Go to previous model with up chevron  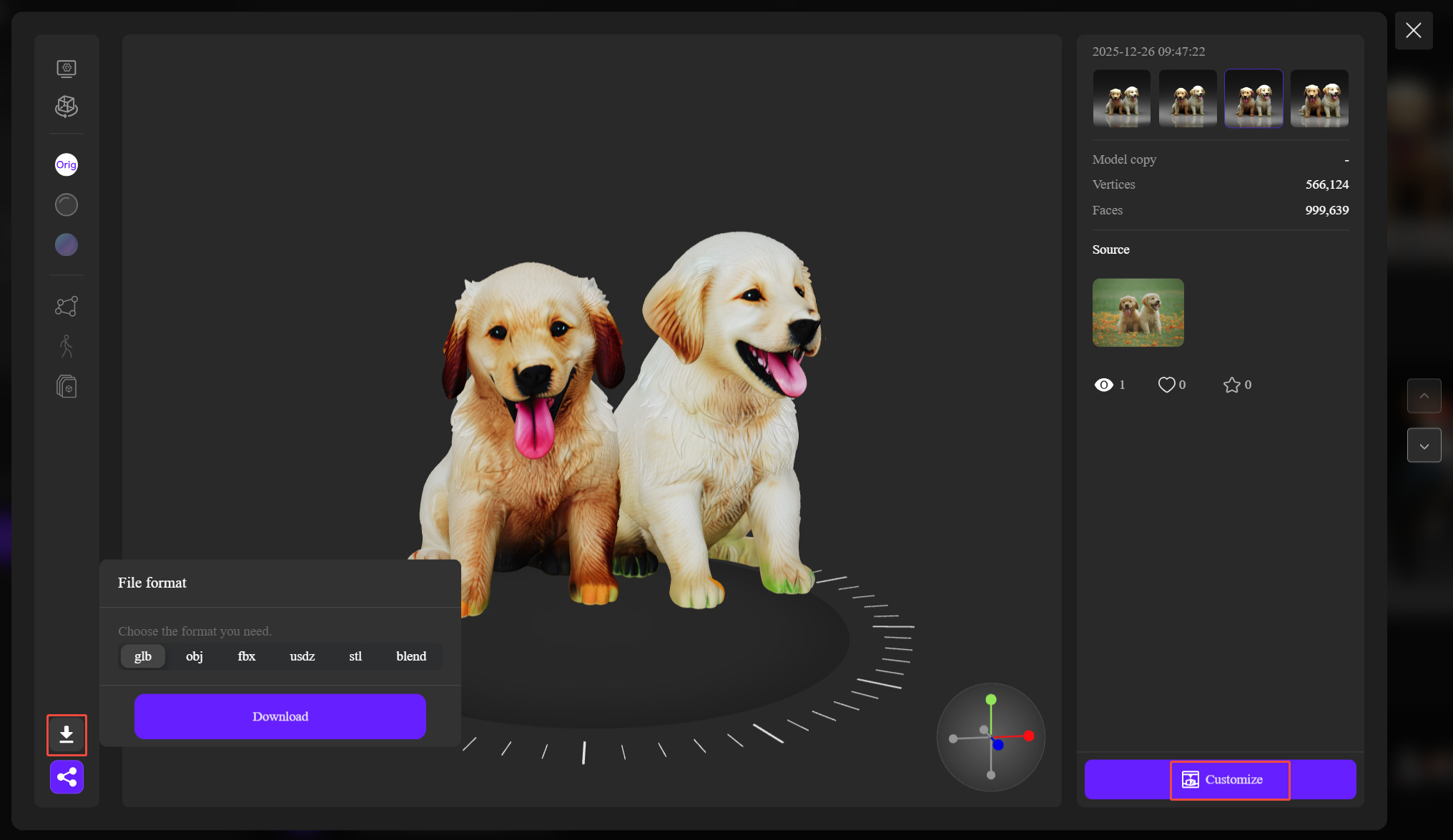pyautogui.click(x=1424, y=395)
